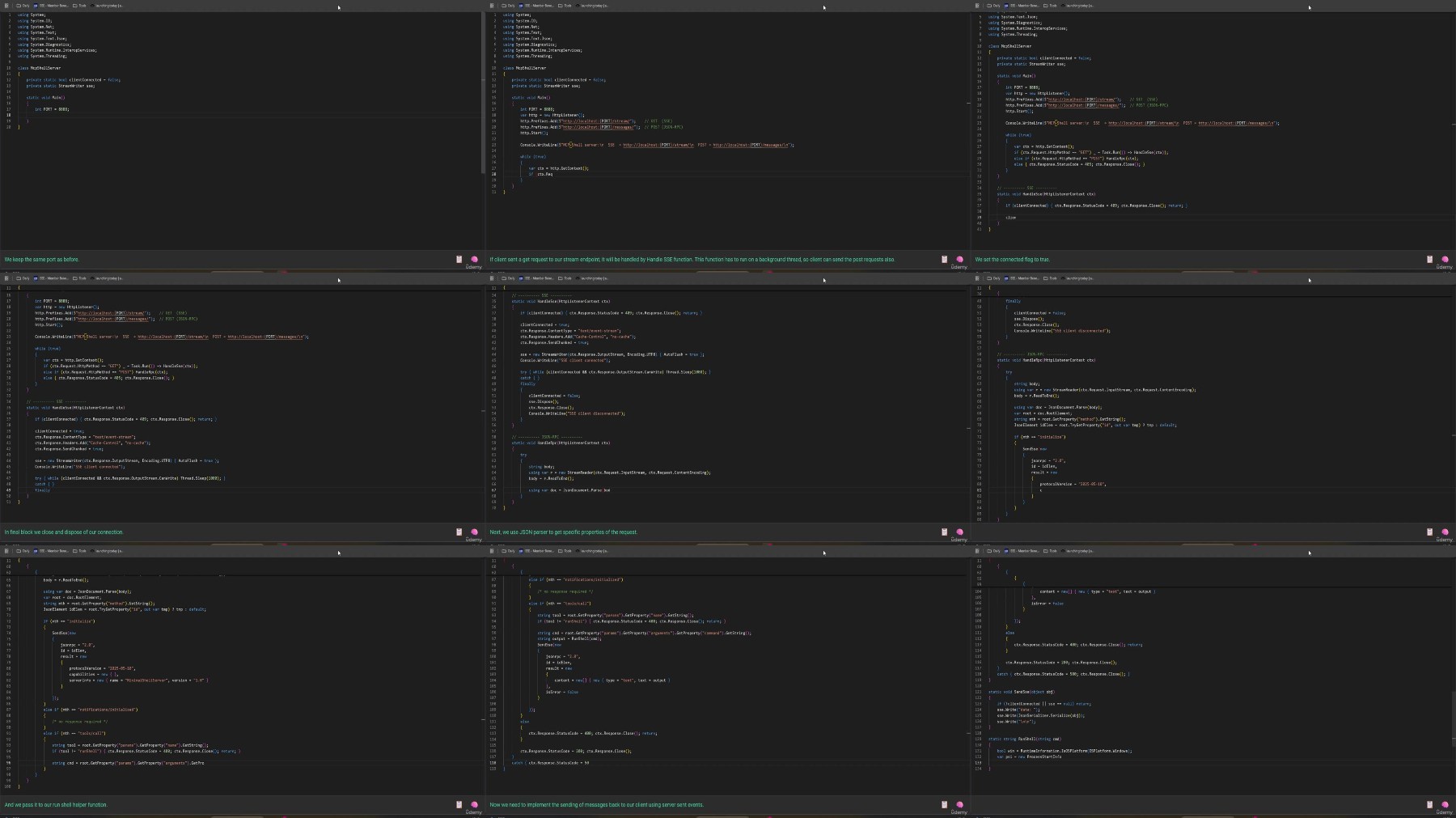This screenshot has width=1456, height=818.
Task: Click caption starting 'If client sent a get request'
Action: pyautogui.click(x=692, y=260)
